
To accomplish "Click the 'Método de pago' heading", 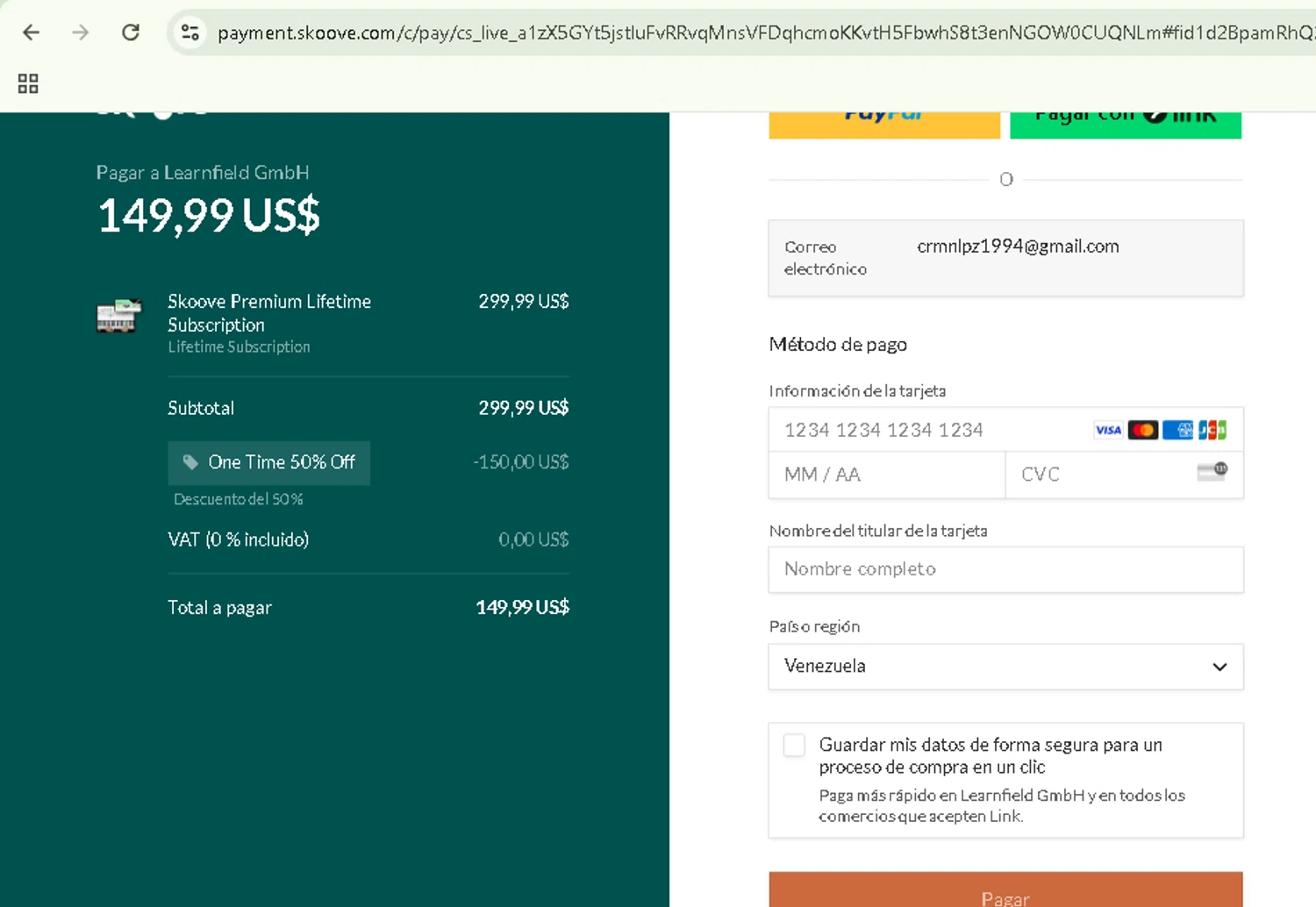I will tap(838, 345).
